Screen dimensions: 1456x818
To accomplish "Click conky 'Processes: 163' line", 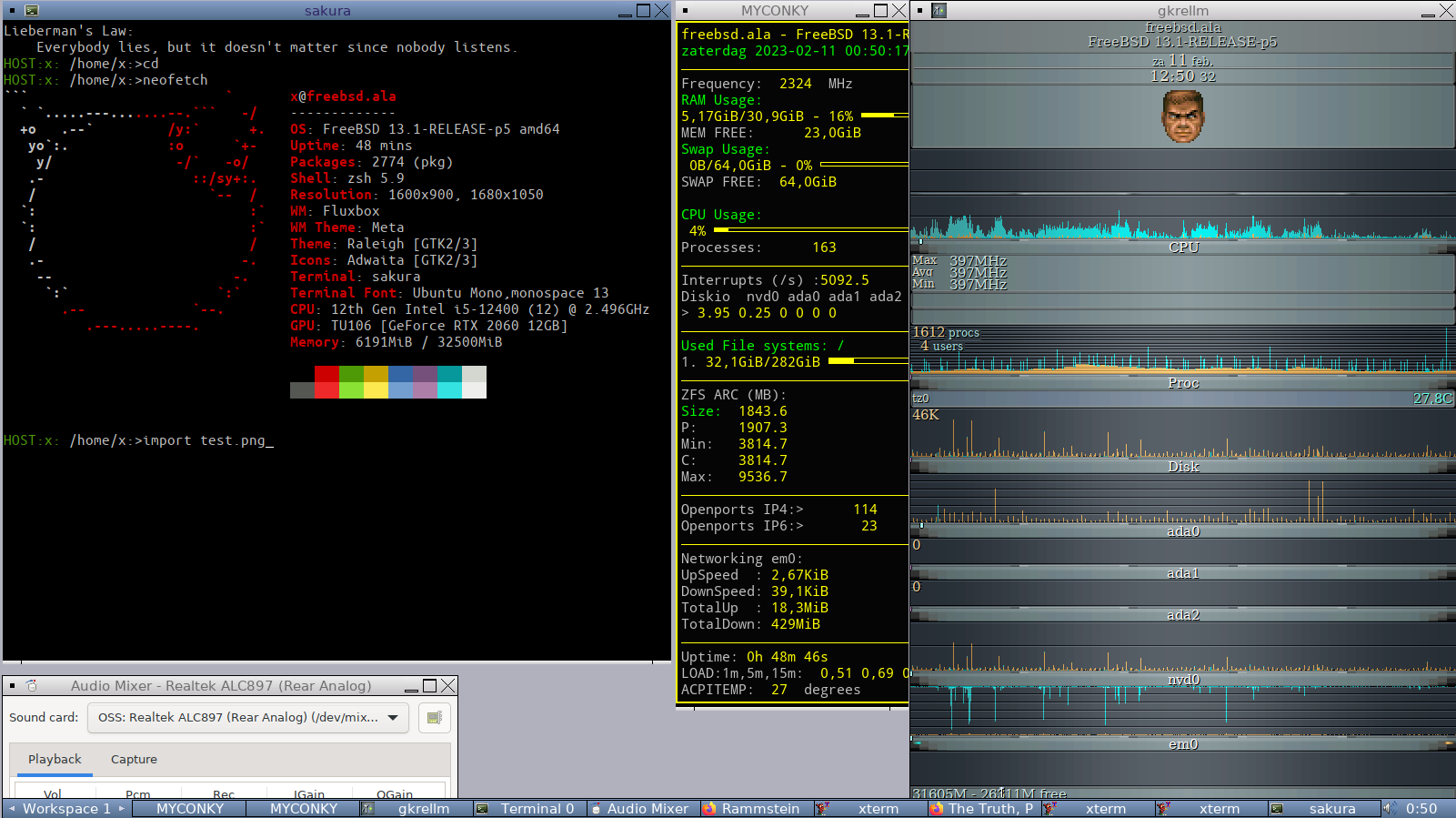I will 758,247.
